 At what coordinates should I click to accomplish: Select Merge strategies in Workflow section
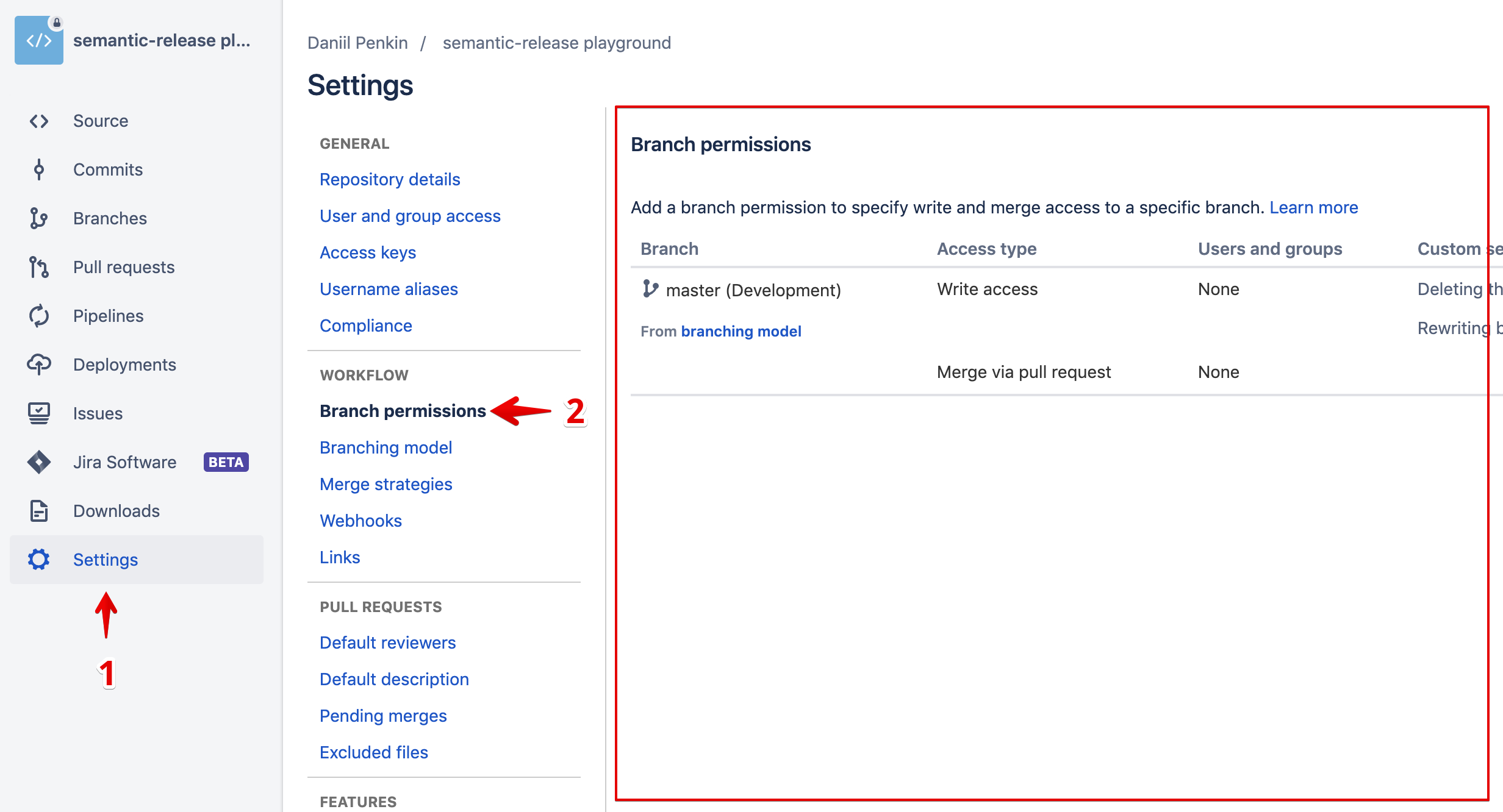pos(386,484)
